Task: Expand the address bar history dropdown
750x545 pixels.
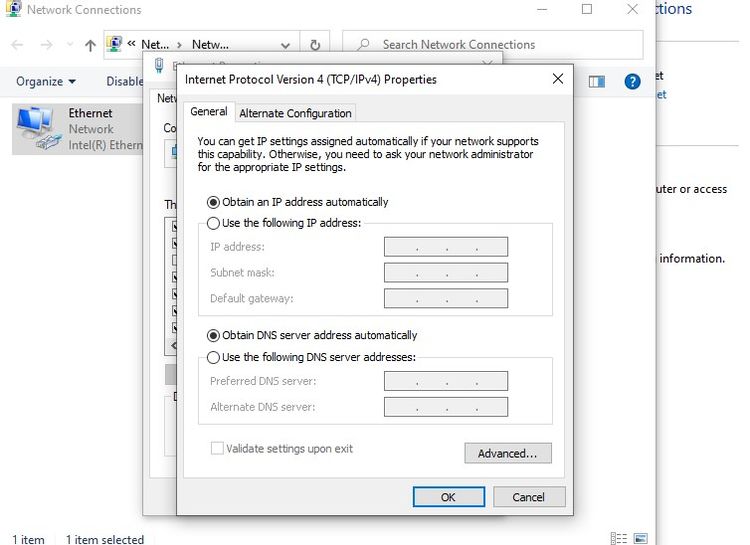Action: click(x=286, y=45)
